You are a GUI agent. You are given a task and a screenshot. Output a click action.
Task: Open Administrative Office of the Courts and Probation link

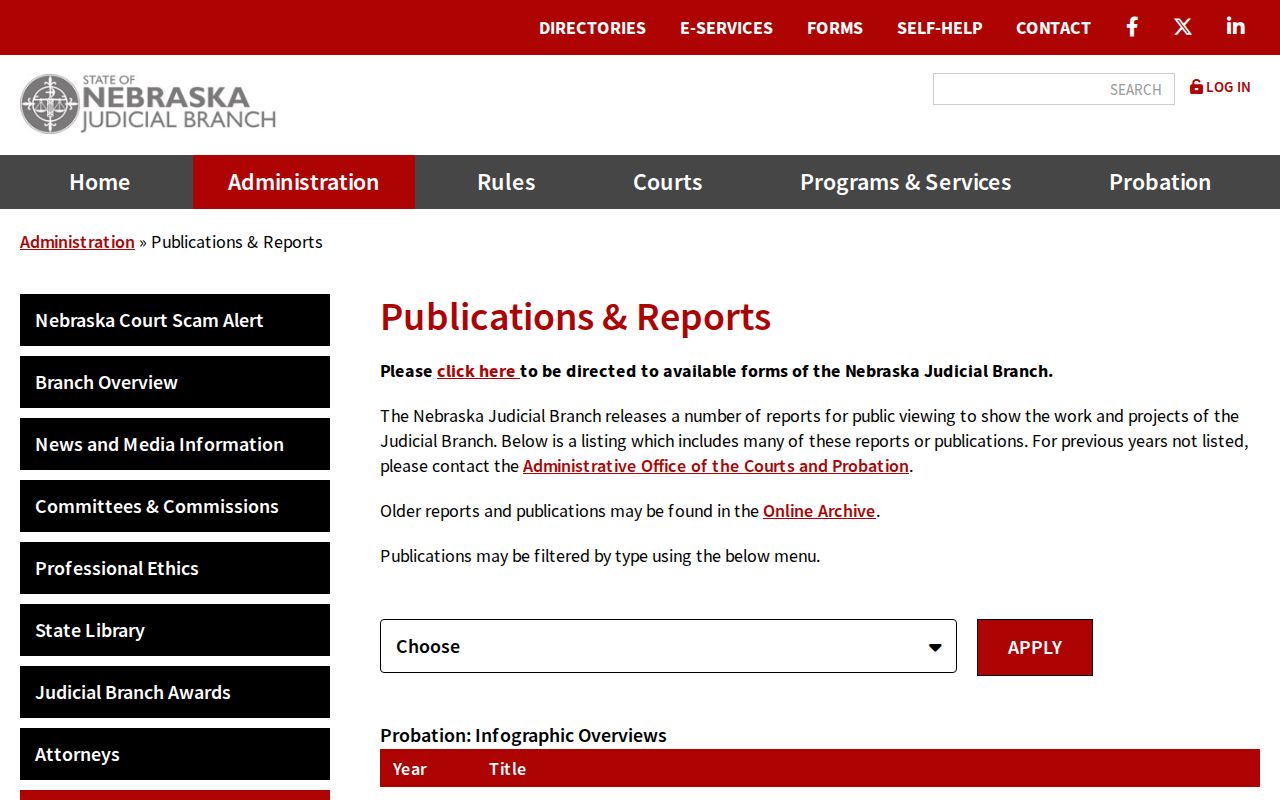click(x=716, y=466)
